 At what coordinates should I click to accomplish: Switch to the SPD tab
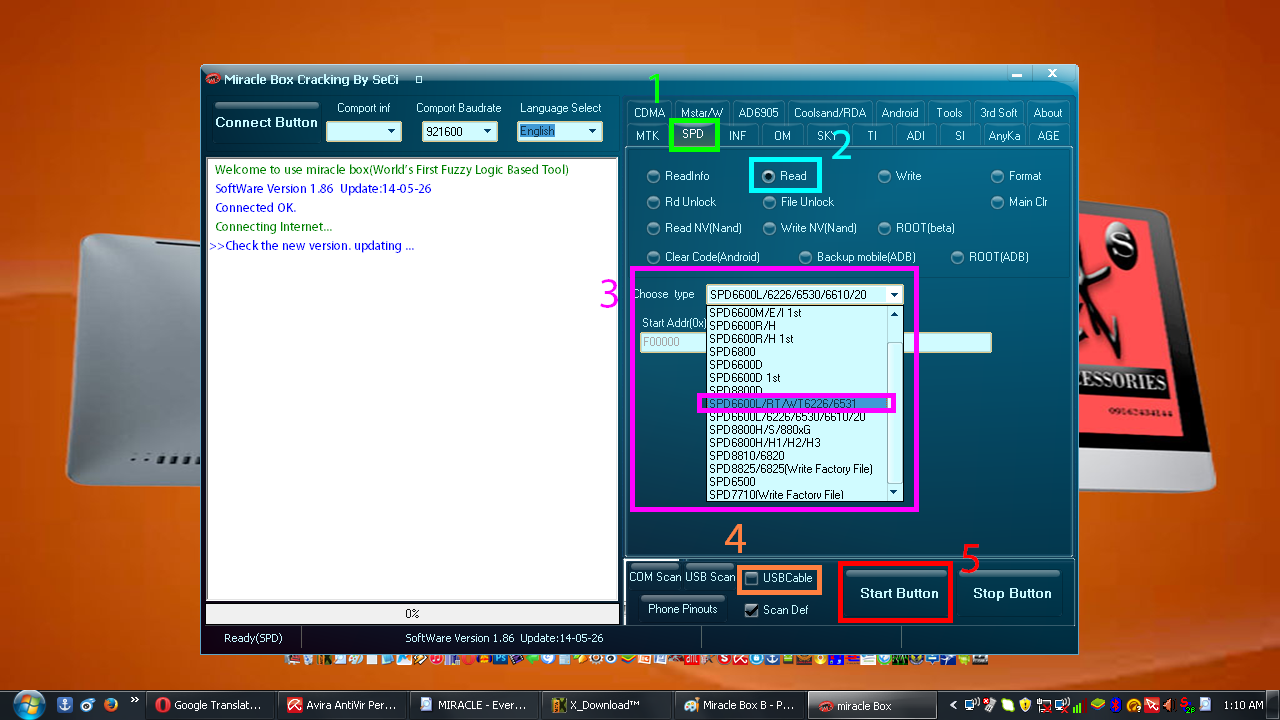tap(692, 134)
